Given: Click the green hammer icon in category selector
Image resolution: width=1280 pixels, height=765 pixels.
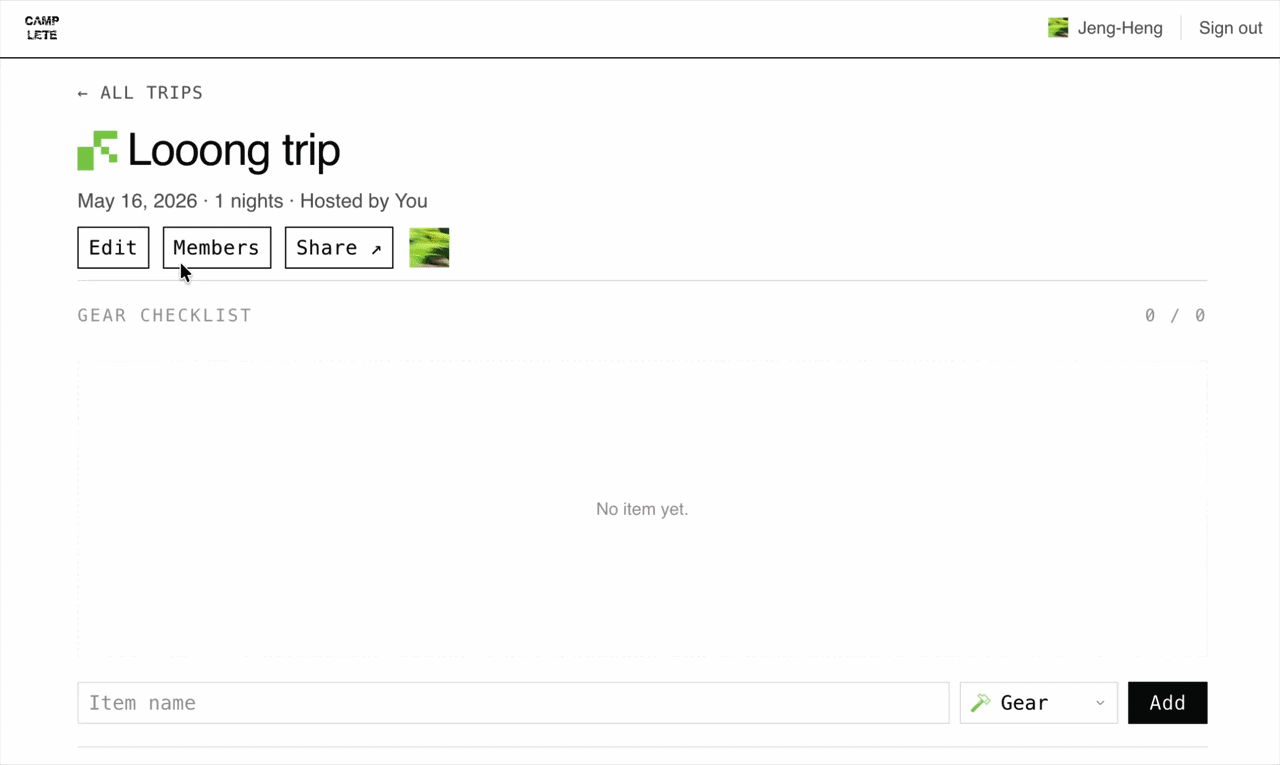Looking at the screenshot, I should tap(981, 703).
